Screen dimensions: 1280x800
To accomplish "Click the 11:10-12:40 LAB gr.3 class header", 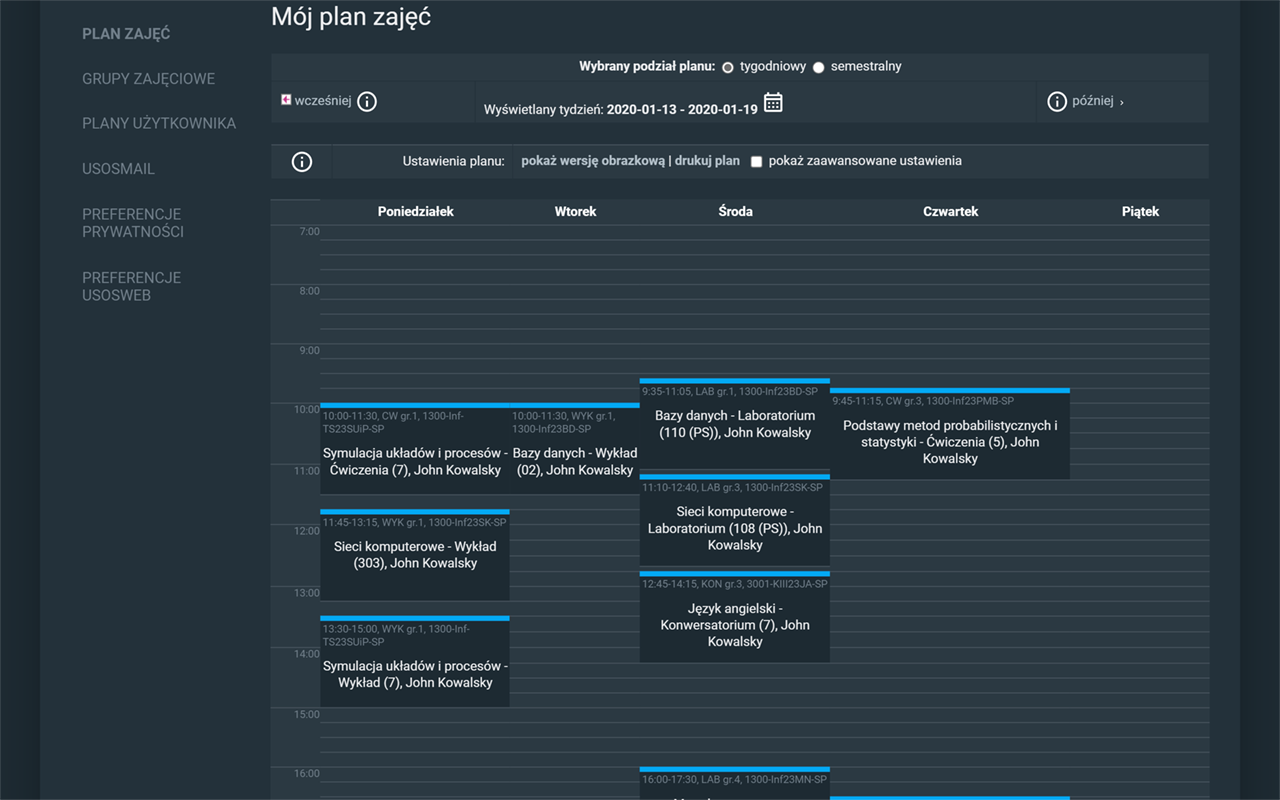I will [x=733, y=488].
